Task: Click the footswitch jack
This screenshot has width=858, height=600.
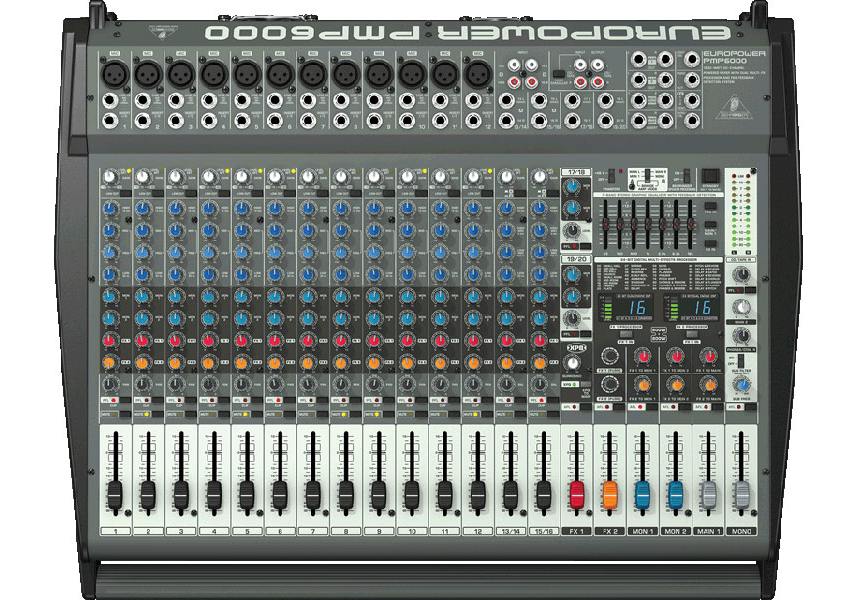Action: click(x=692, y=59)
